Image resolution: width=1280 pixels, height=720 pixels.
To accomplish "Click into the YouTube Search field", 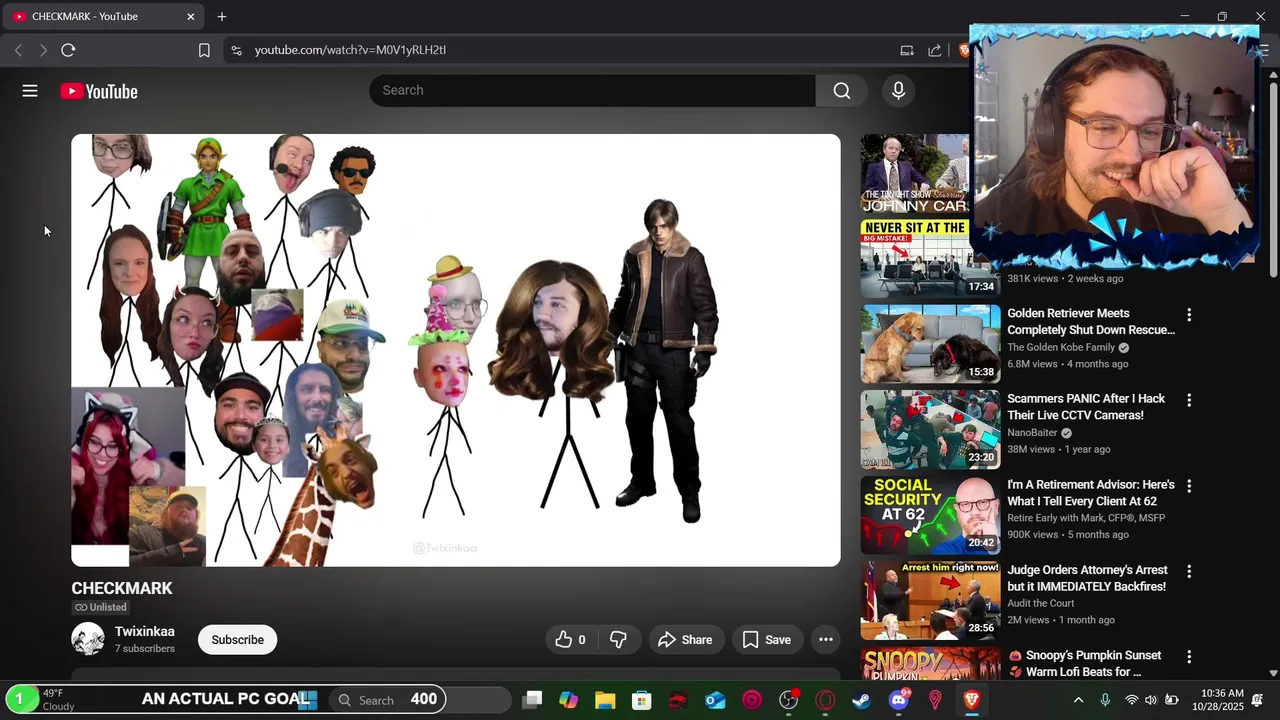I will click(592, 90).
